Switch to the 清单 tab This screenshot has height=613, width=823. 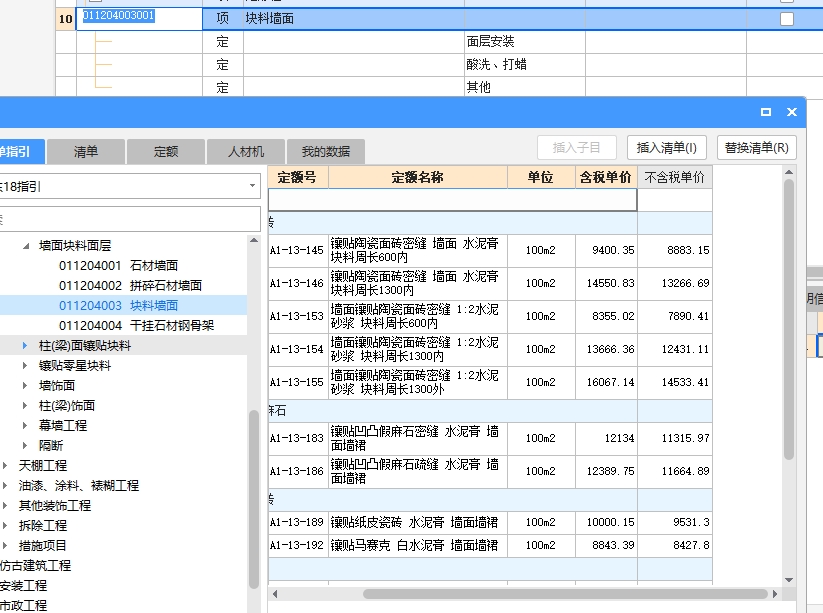(x=86, y=152)
